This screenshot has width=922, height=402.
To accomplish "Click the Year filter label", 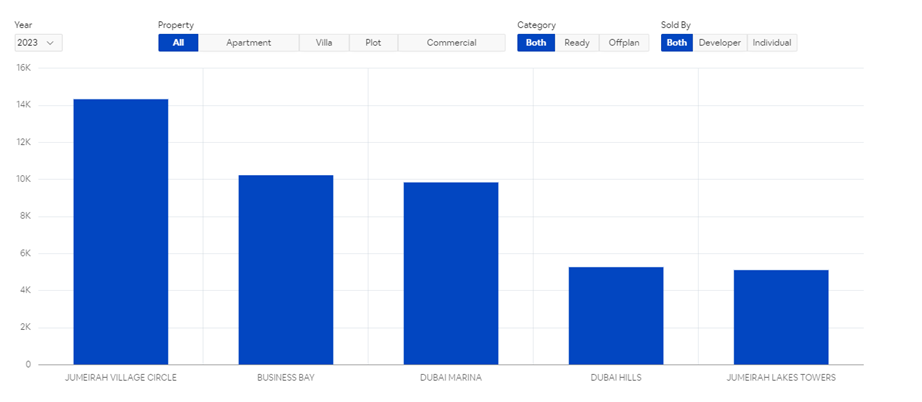I will [23, 25].
